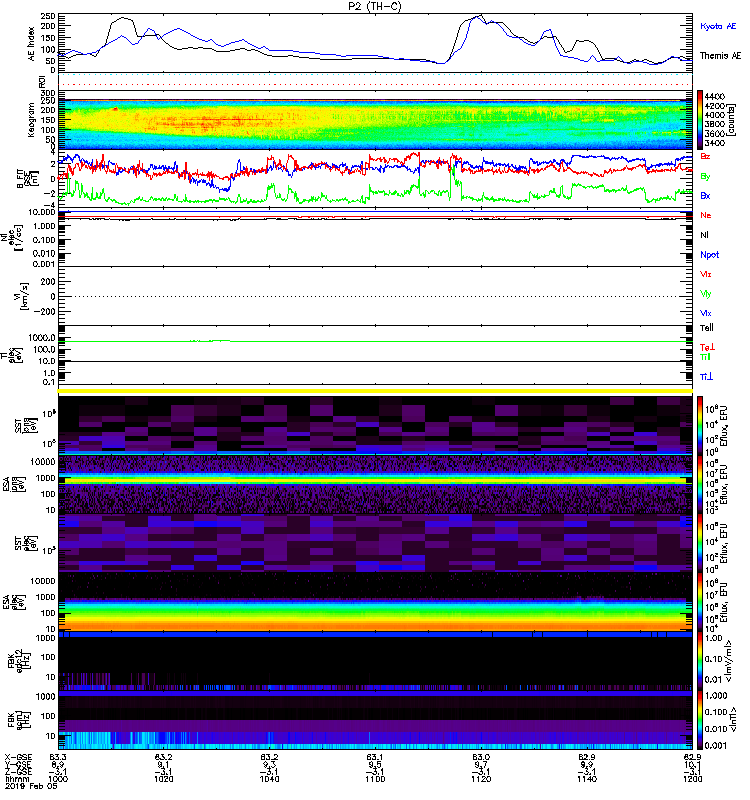Click the ESA ions Eflux color bar
Screen dimensions: 750x800
[700, 484]
